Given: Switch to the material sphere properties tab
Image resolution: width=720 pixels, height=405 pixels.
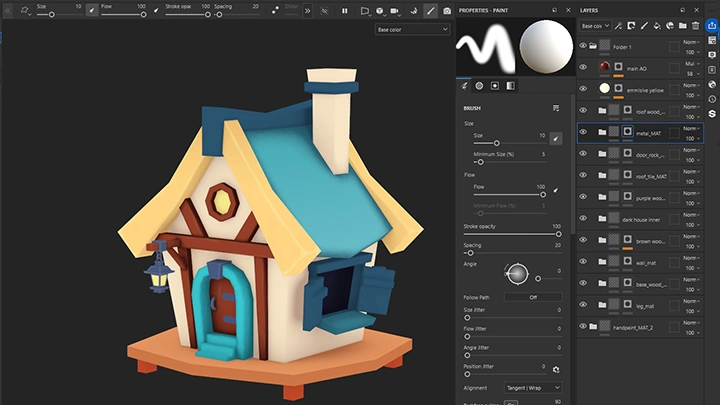Looking at the screenshot, I should (x=480, y=86).
